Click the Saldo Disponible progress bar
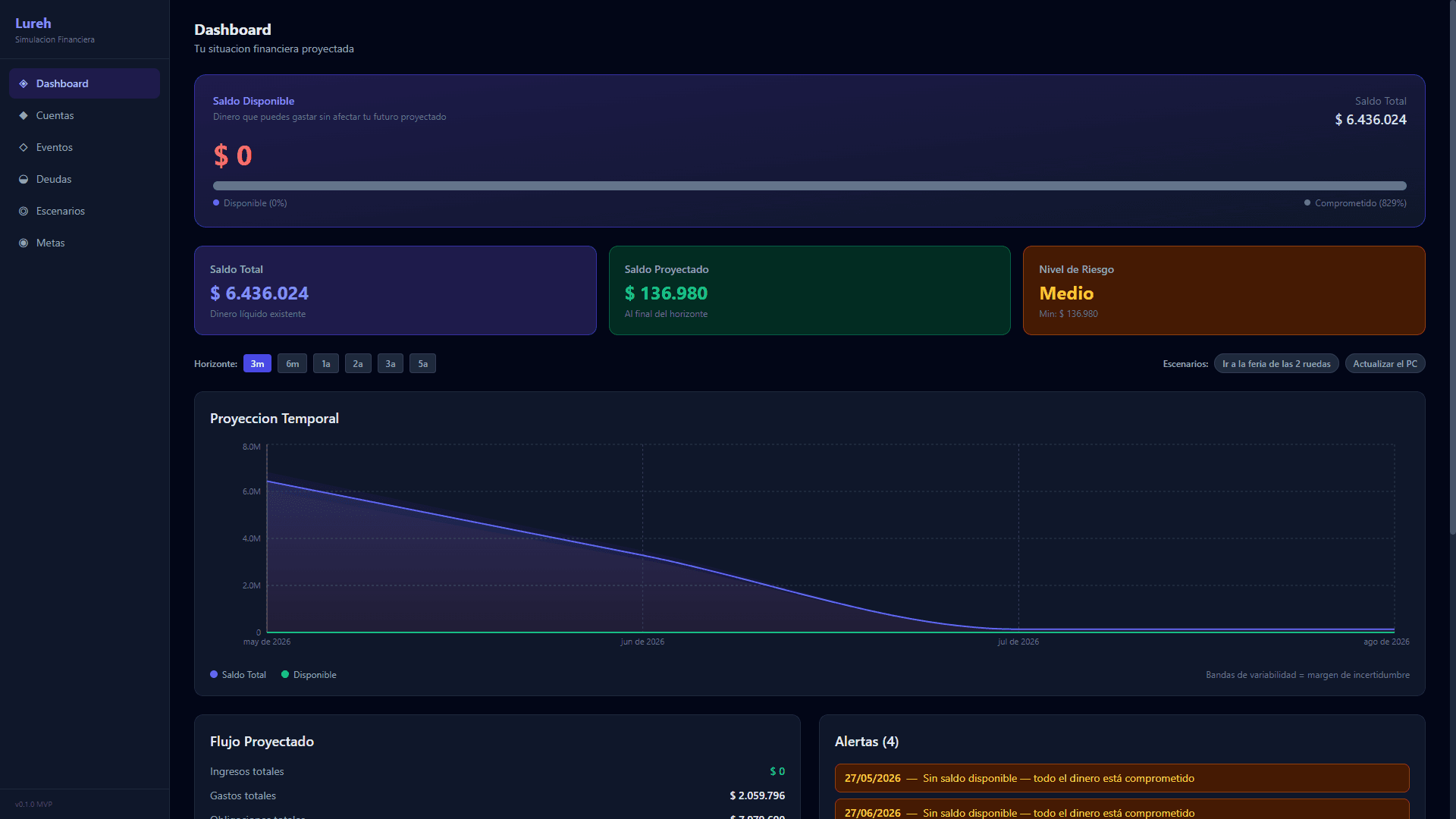The width and height of the screenshot is (1456, 819). click(810, 186)
